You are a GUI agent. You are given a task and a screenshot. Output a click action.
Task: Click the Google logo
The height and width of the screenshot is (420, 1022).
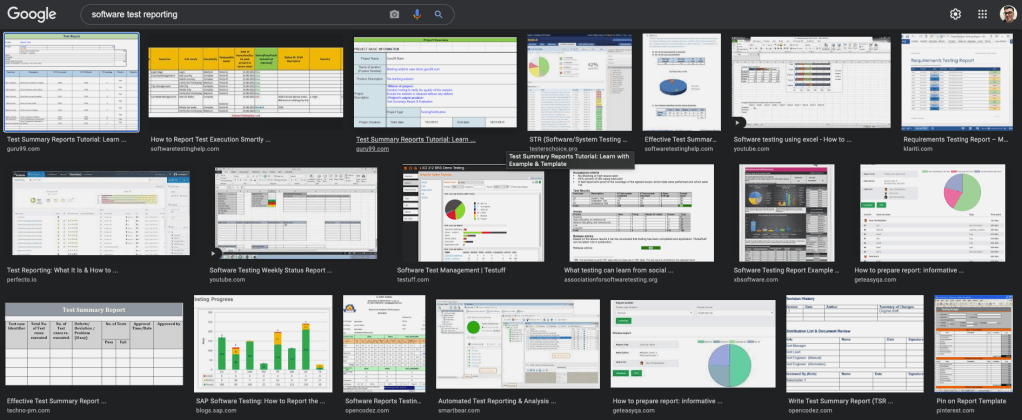point(32,14)
